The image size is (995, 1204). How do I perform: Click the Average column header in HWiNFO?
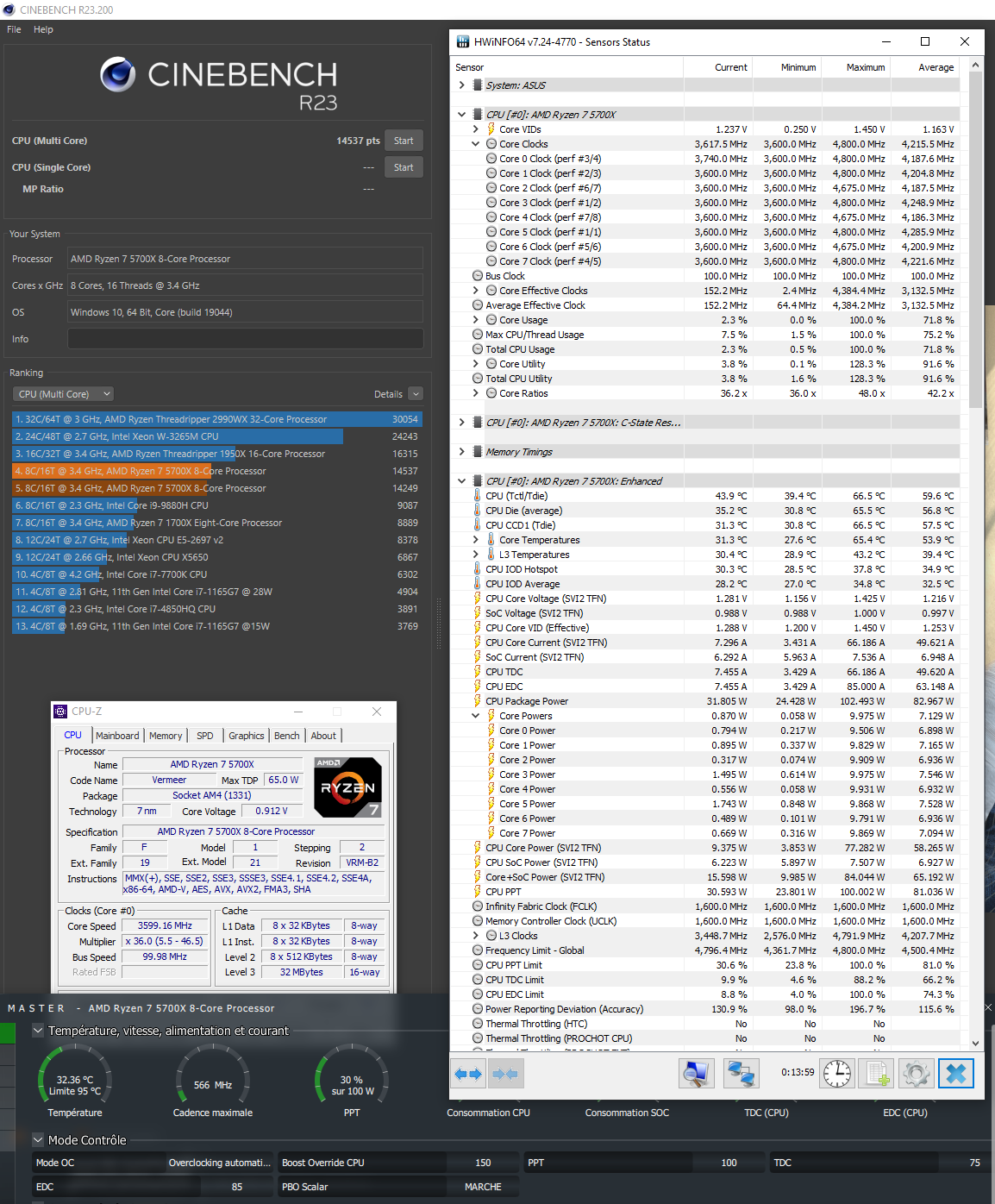coord(924,67)
